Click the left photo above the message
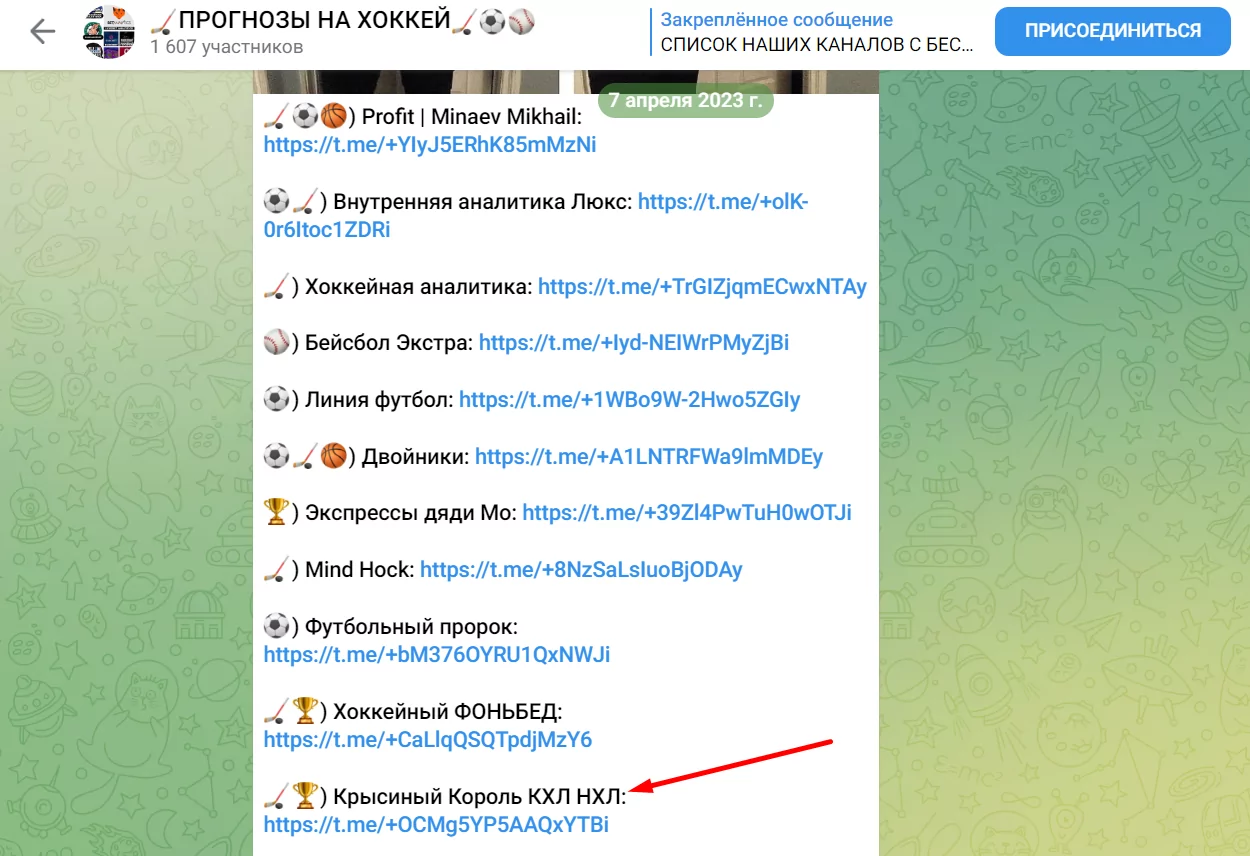1250x856 pixels. pyautogui.click(x=406, y=82)
